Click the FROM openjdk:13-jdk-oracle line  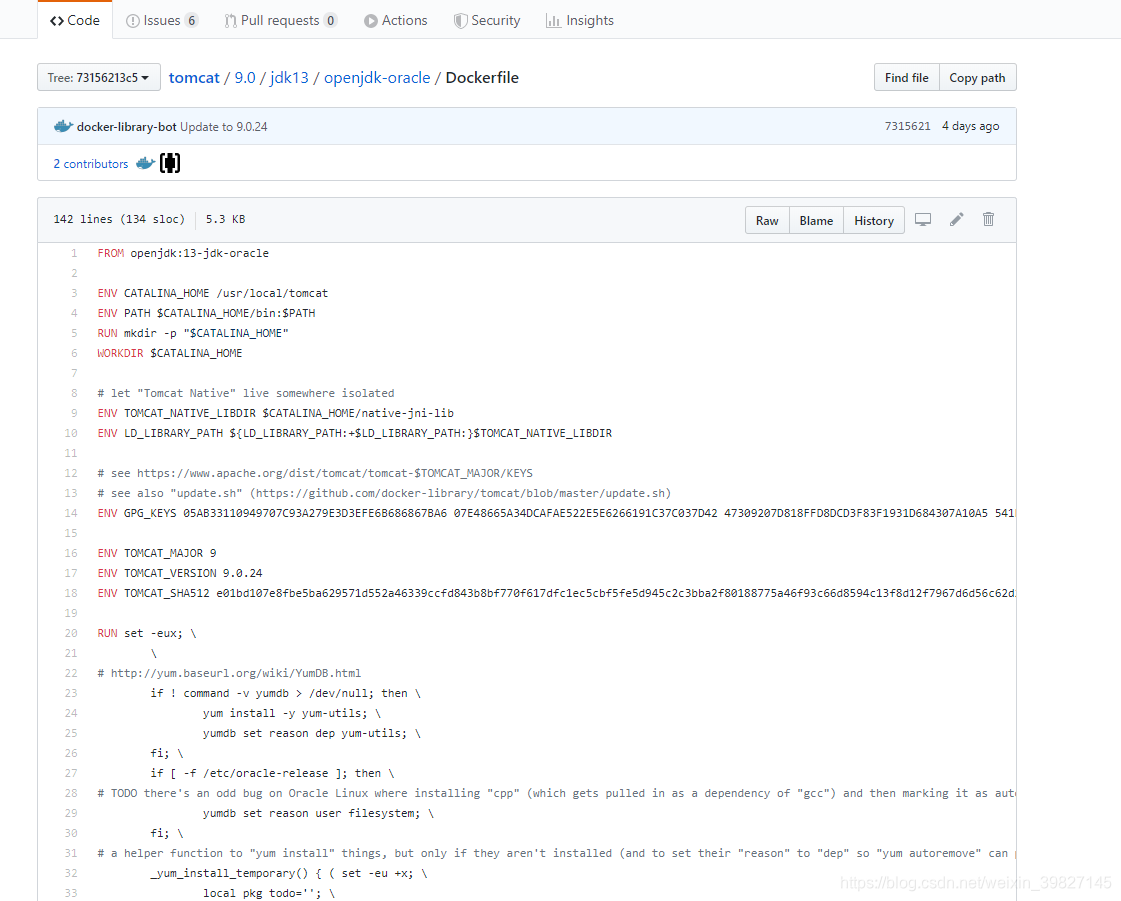[x=183, y=253]
